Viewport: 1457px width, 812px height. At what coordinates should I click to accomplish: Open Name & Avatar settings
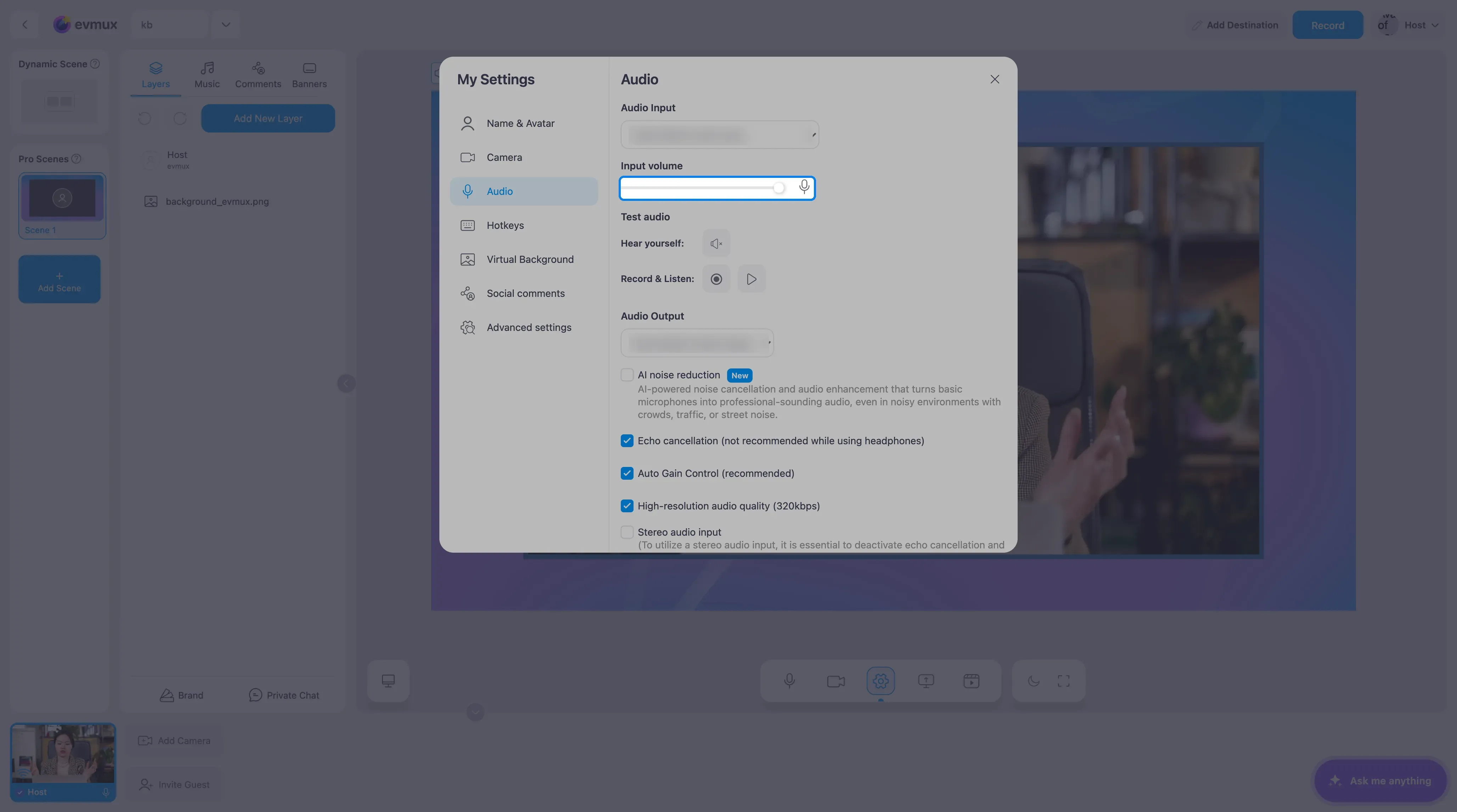(524, 123)
